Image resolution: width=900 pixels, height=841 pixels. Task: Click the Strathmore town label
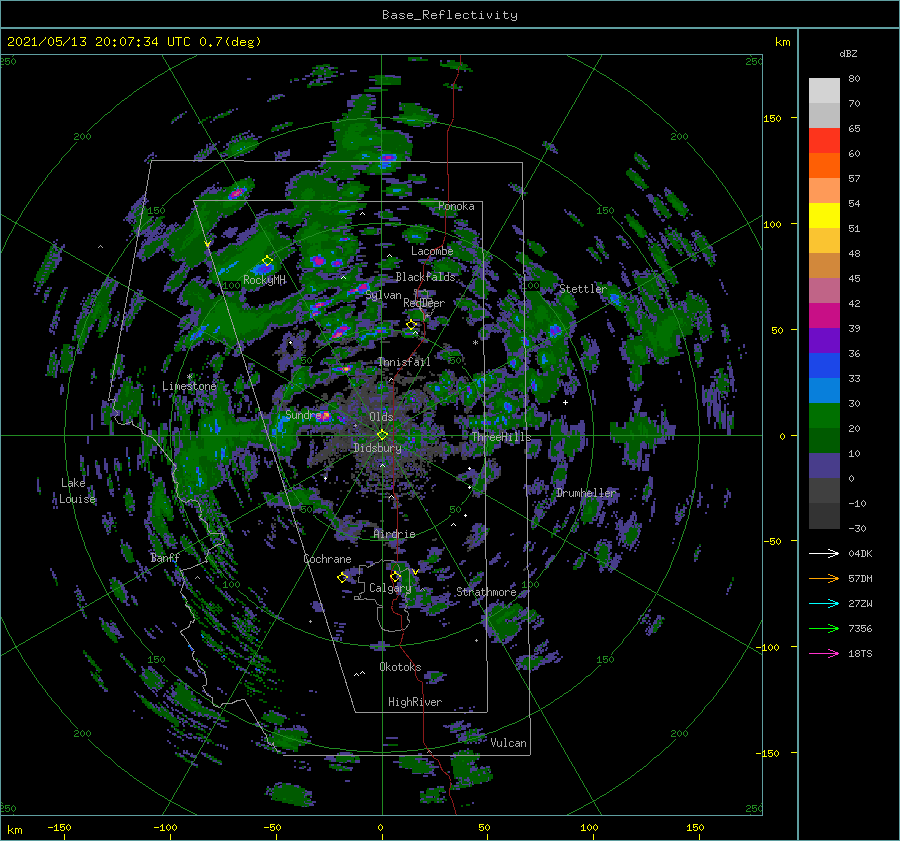pyautogui.click(x=486, y=592)
